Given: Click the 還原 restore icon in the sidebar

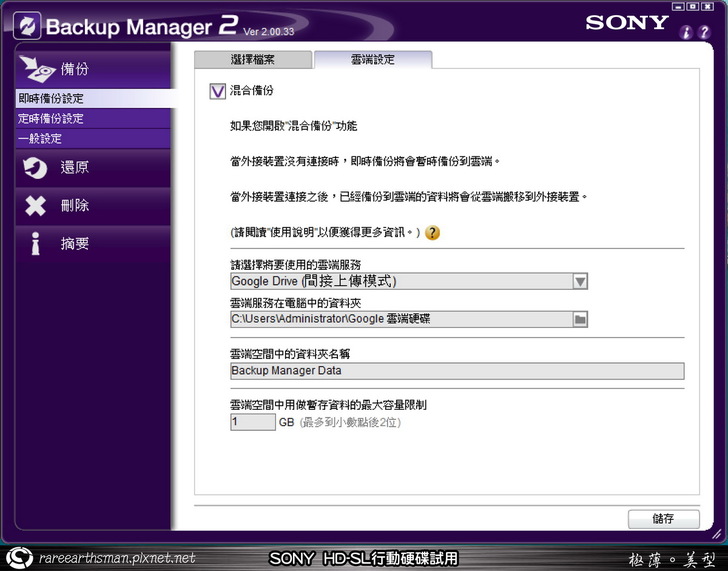Looking at the screenshot, I should coord(35,167).
